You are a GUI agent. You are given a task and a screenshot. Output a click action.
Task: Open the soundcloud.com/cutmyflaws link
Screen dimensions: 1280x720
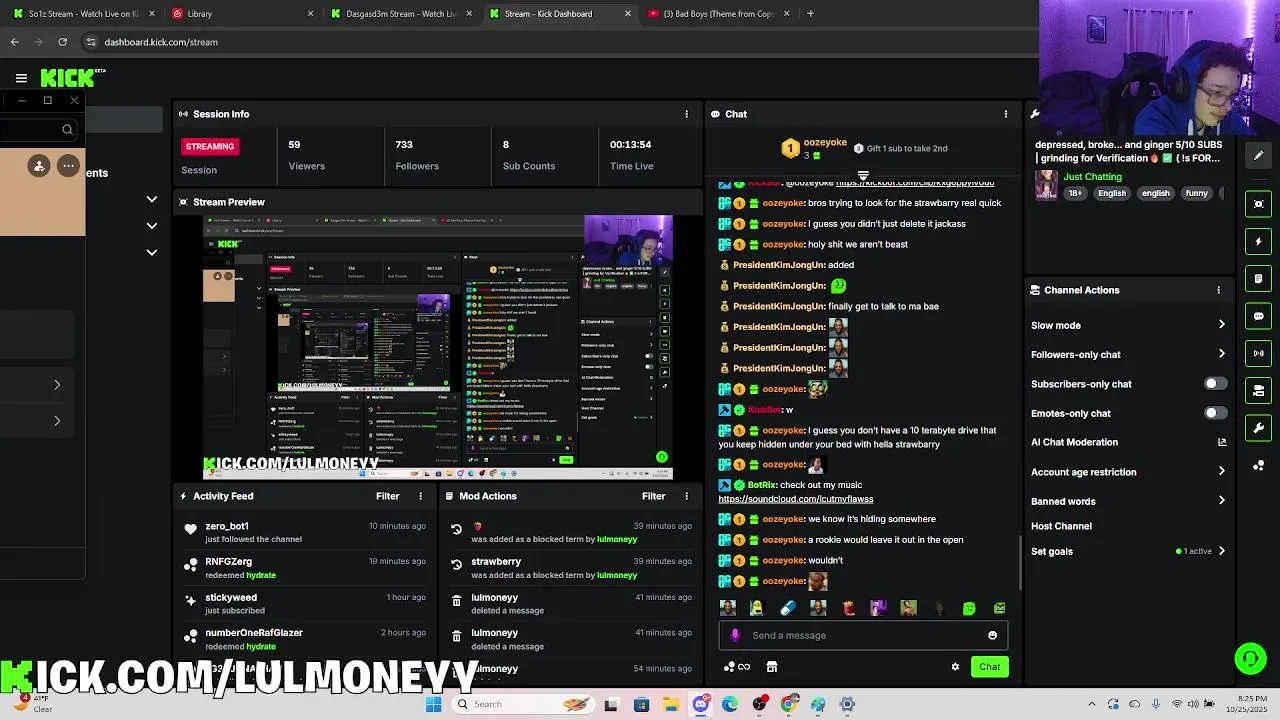(x=796, y=499)
